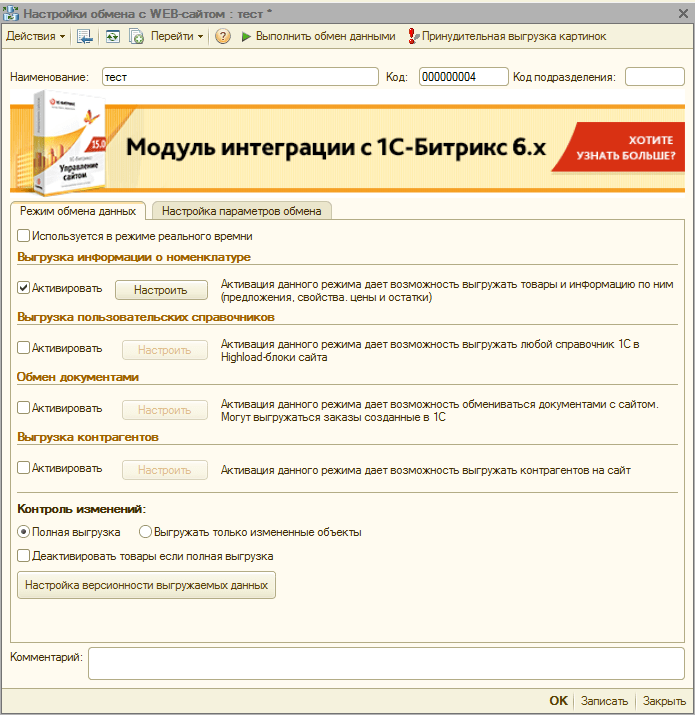Click the reread/refresh toolbar icon
695x715 pixels.
[113, 36]
